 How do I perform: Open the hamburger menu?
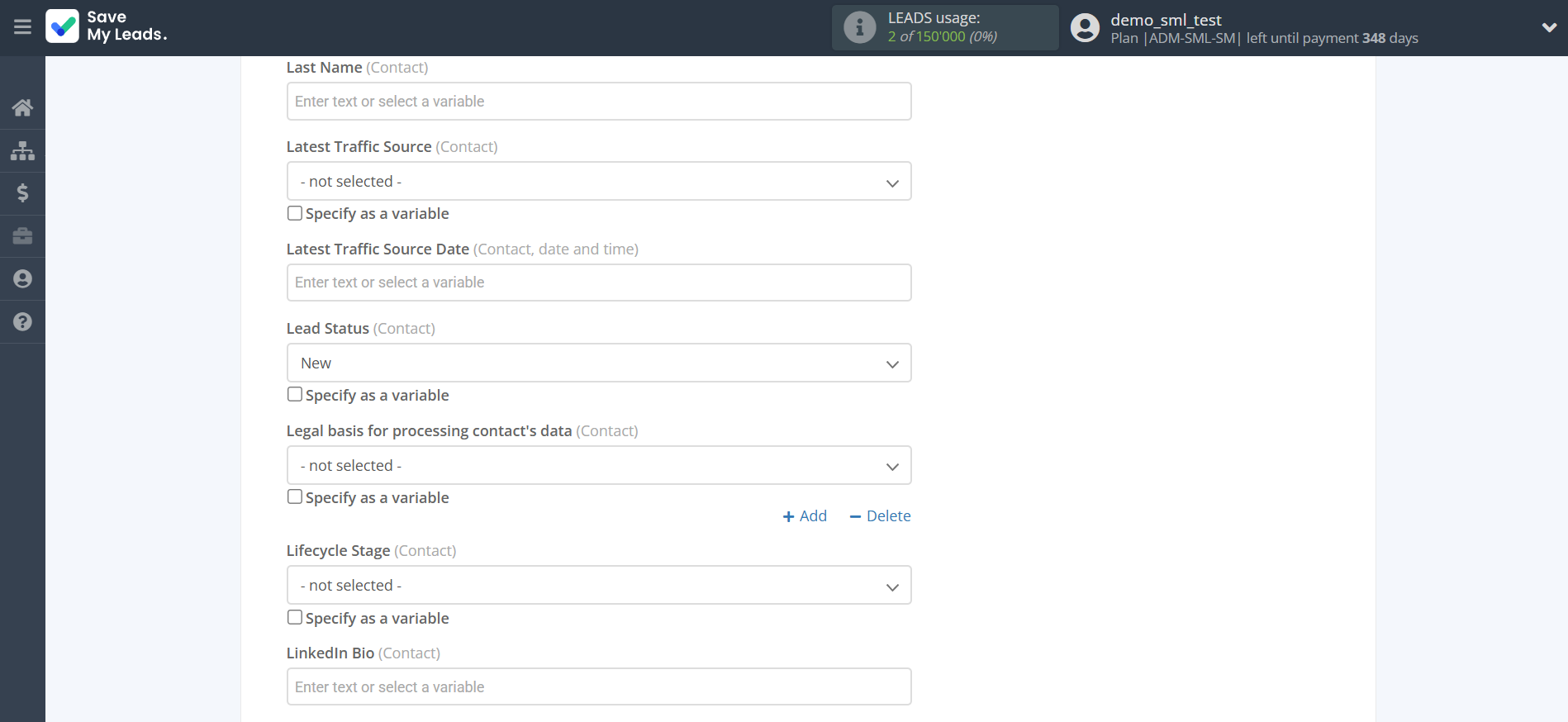(22, 27)
